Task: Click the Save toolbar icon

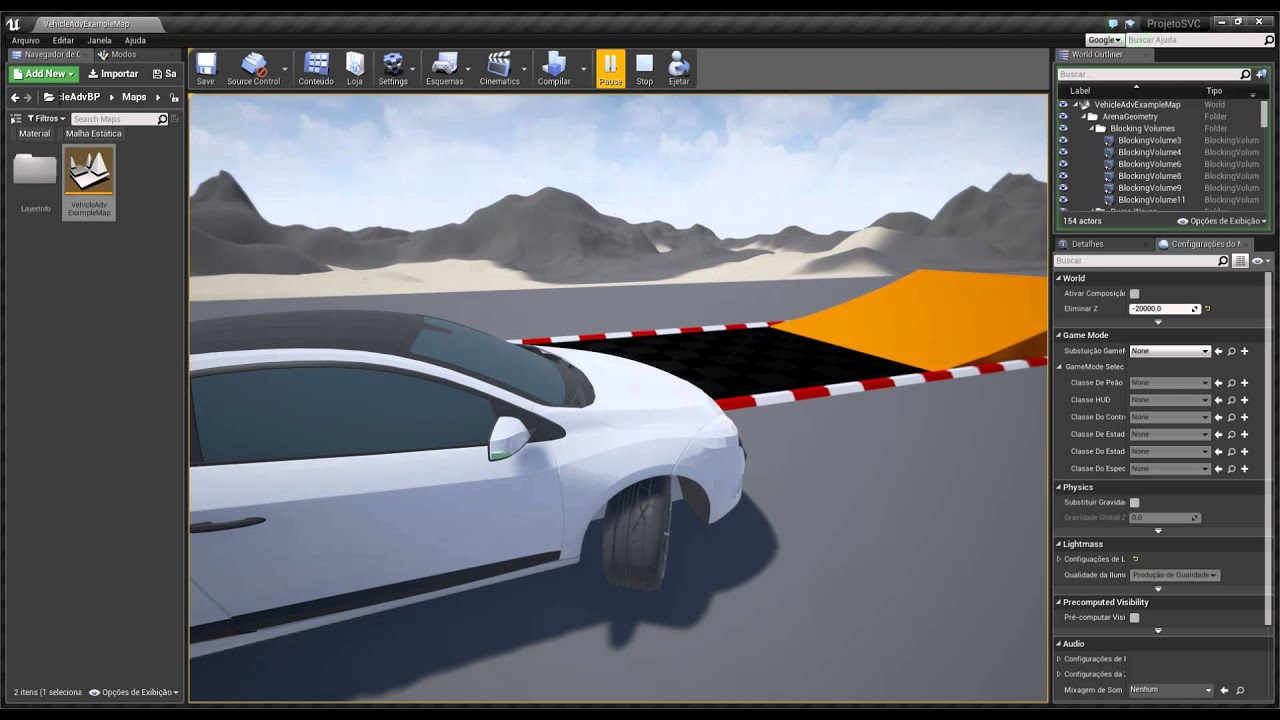Action: click(205, 68)
